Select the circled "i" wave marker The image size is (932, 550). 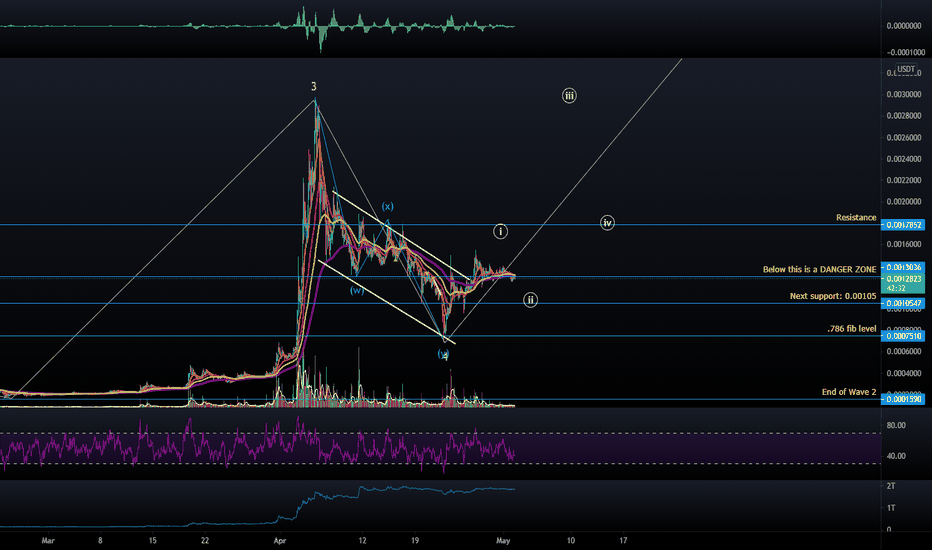500,231
